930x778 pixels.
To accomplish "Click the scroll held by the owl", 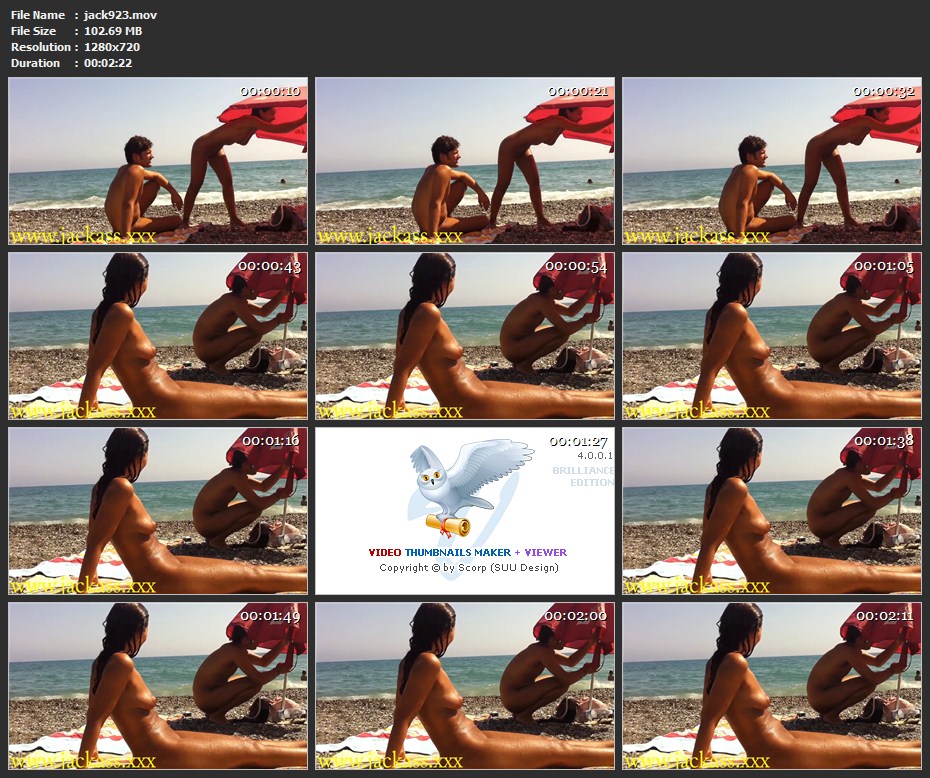I will point(449,524).
